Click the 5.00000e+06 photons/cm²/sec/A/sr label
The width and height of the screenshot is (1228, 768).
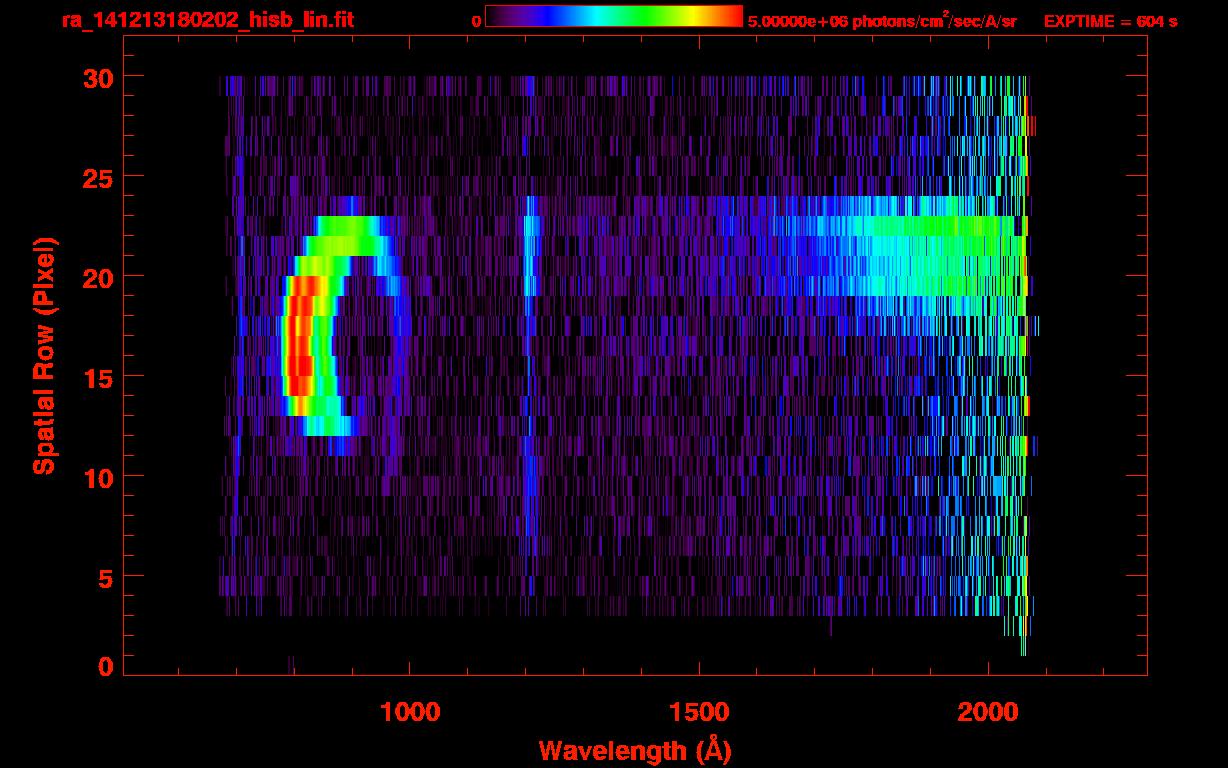coord(882,21)
